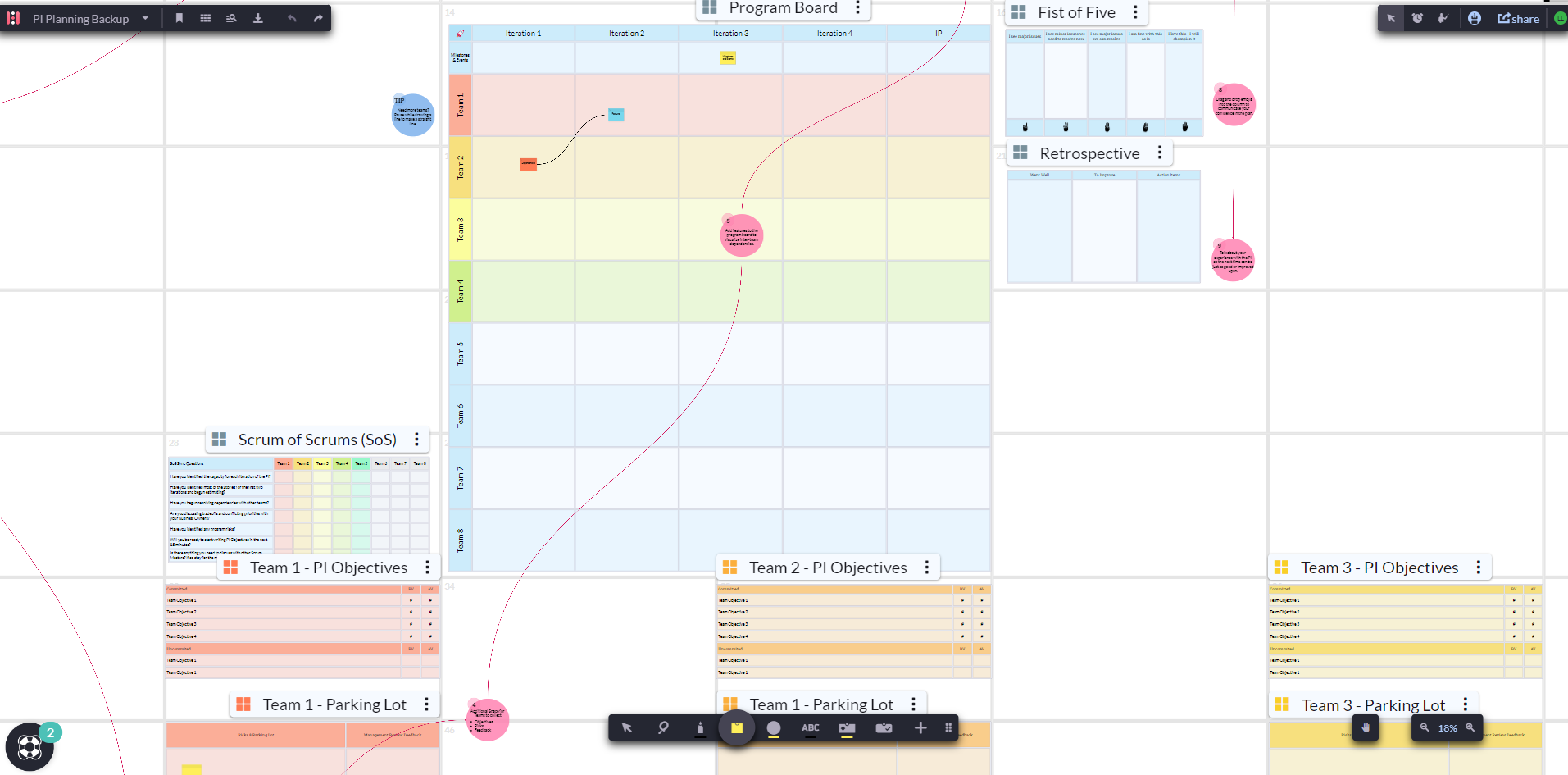Pick the circle shape tool

pyautogui.click(x=773, y=728)
